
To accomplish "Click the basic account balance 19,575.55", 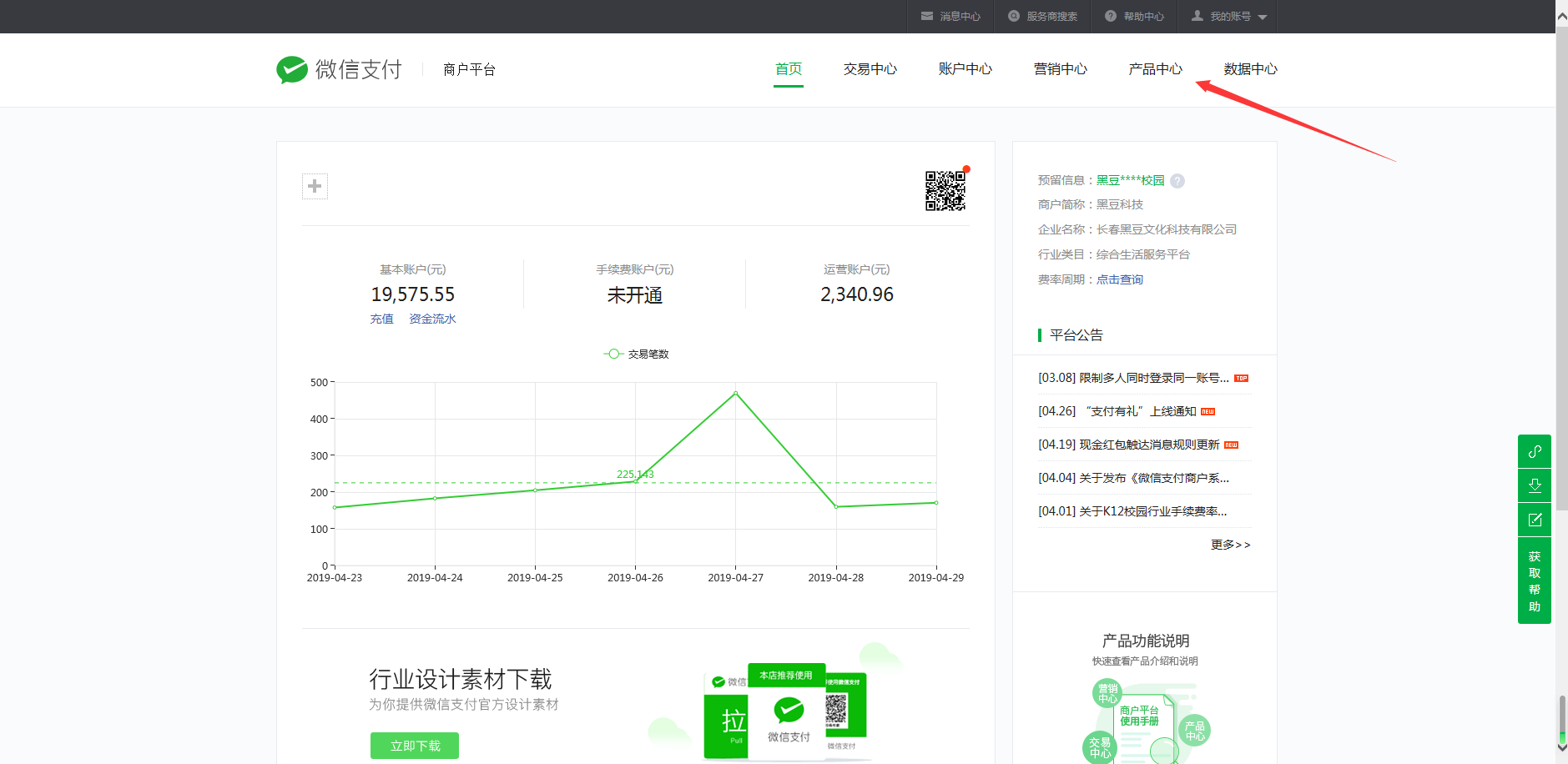I will 413,294.
